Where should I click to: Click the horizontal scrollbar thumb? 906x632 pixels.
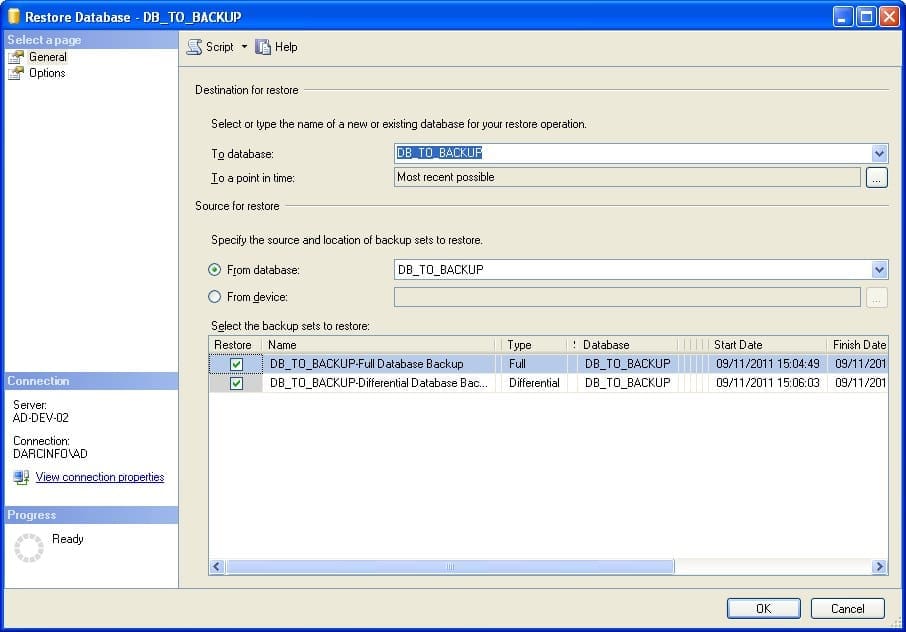[x=450, y=567]
